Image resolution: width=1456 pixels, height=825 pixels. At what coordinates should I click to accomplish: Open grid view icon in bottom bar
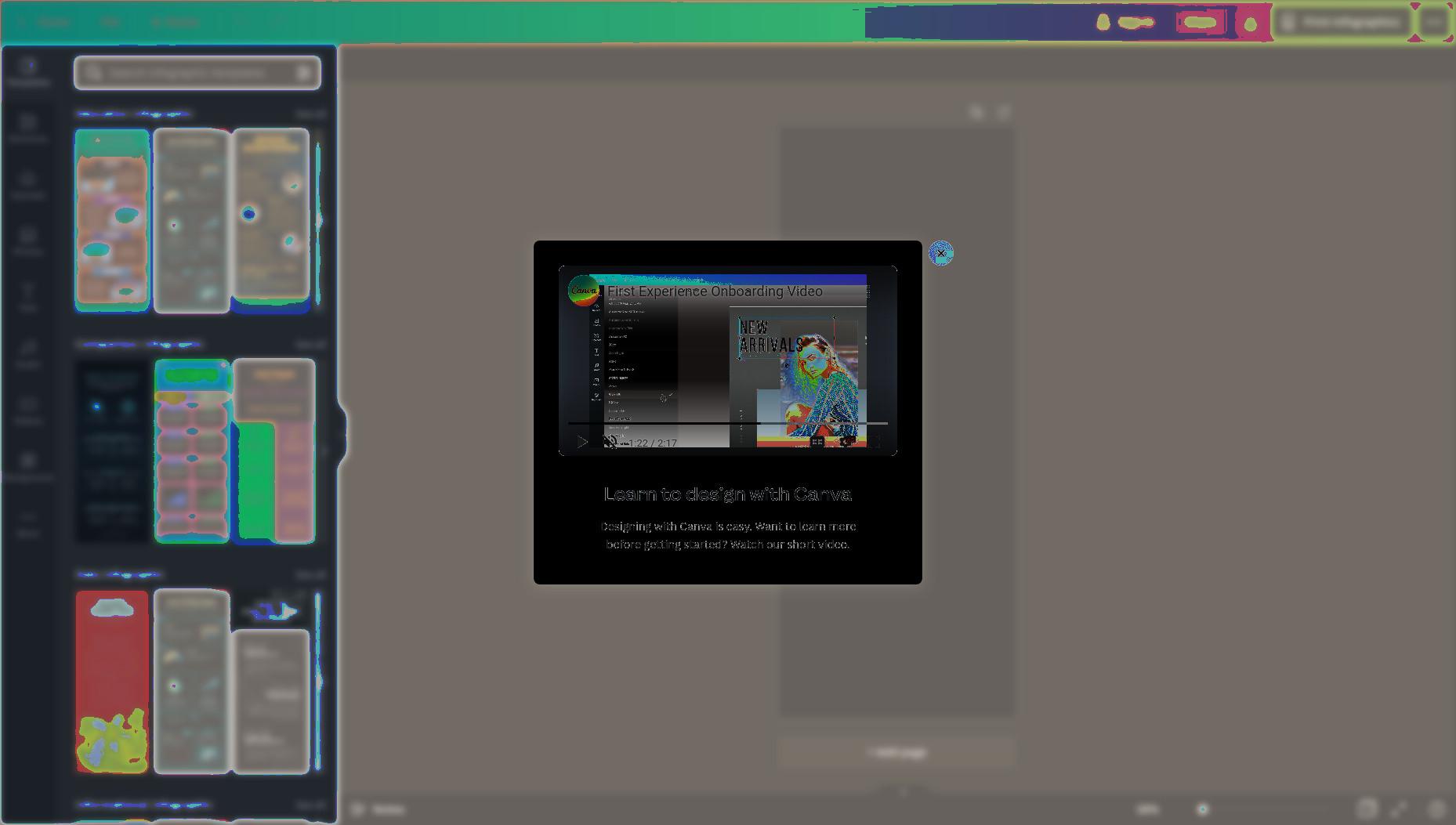1367,809
